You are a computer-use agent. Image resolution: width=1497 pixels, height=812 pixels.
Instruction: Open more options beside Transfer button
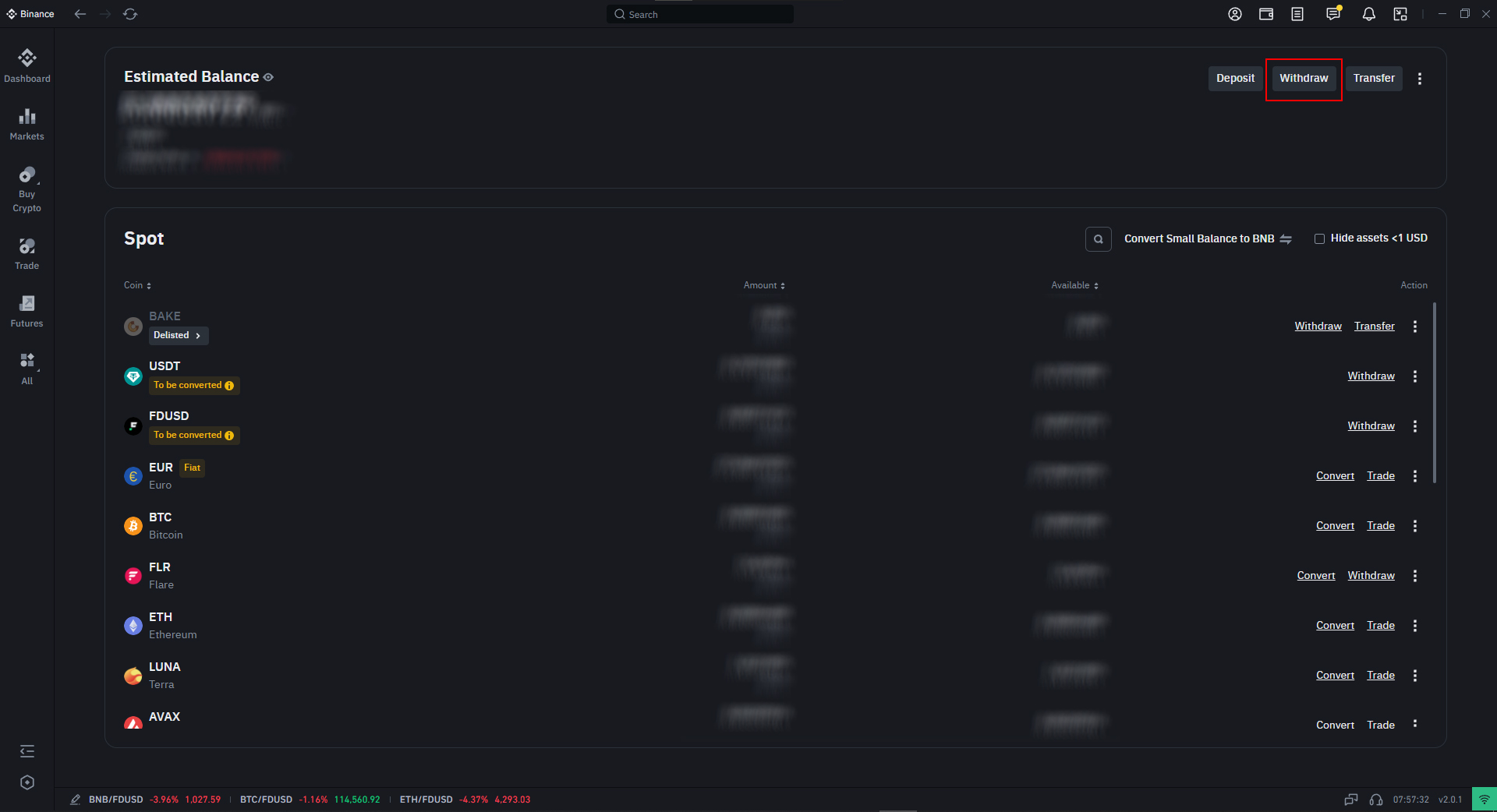tap(1420, 79)
